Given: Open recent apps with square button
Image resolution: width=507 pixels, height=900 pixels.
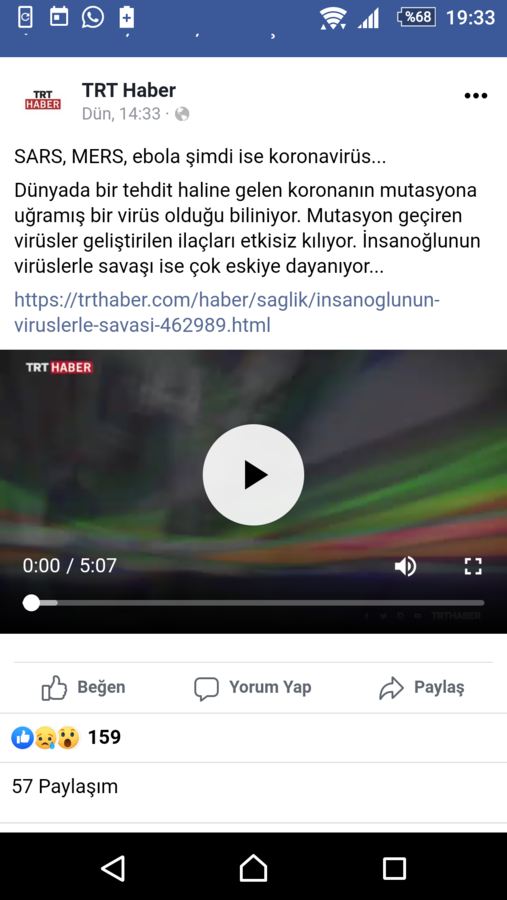Looking at the screenshot, I should tap(394, 868).
